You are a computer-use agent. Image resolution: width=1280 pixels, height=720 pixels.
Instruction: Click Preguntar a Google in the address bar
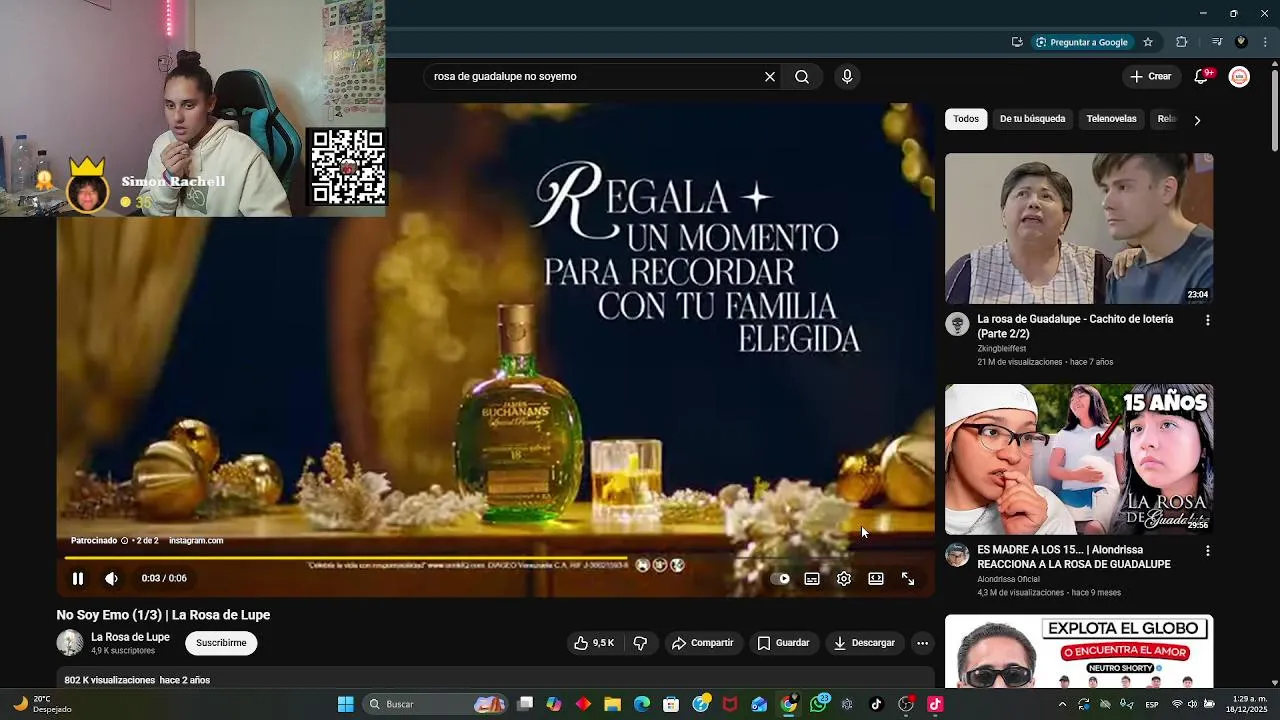1082,42
